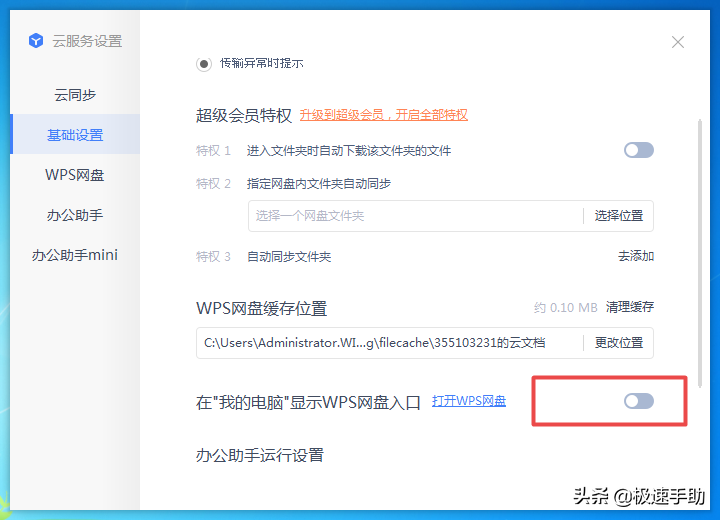Switch to the 基础设置 tab
Image resolution: width=720 pixels, height=520 pixels.
(75, 135)
